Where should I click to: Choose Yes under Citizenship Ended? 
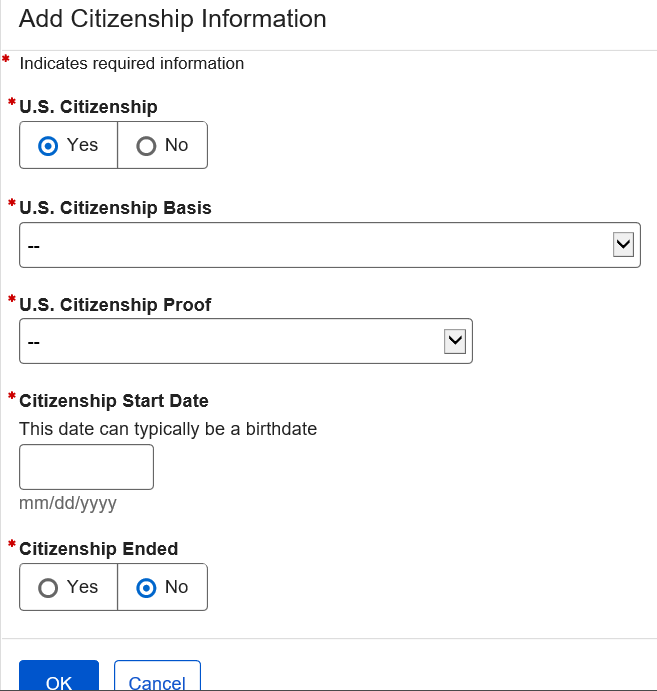[x=68, y=588]
